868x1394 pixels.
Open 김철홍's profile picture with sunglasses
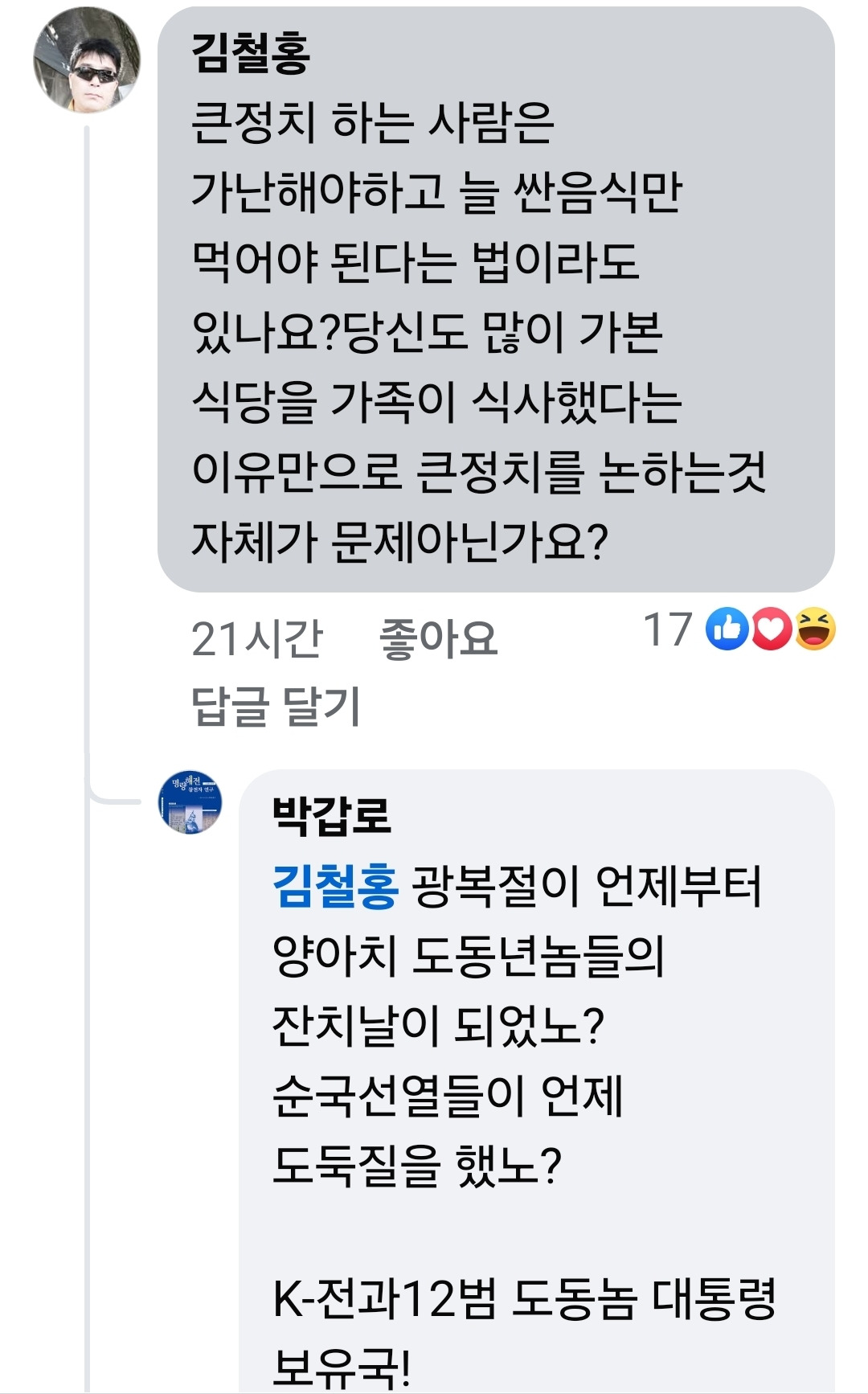tap(86, 61)
